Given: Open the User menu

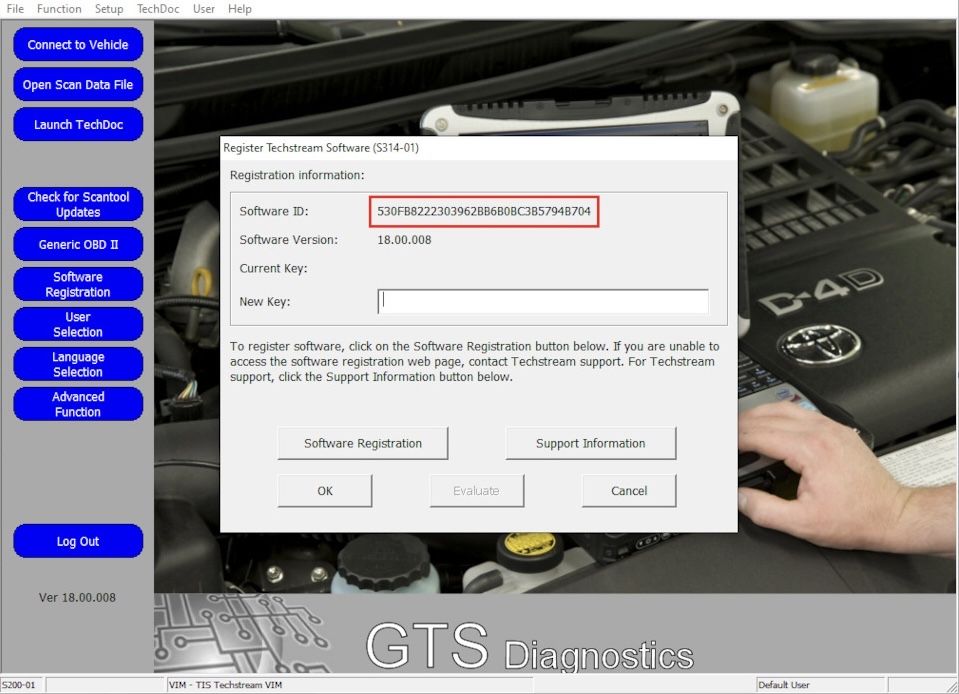Looking at the screenshot, I should (x=204, y=9).
